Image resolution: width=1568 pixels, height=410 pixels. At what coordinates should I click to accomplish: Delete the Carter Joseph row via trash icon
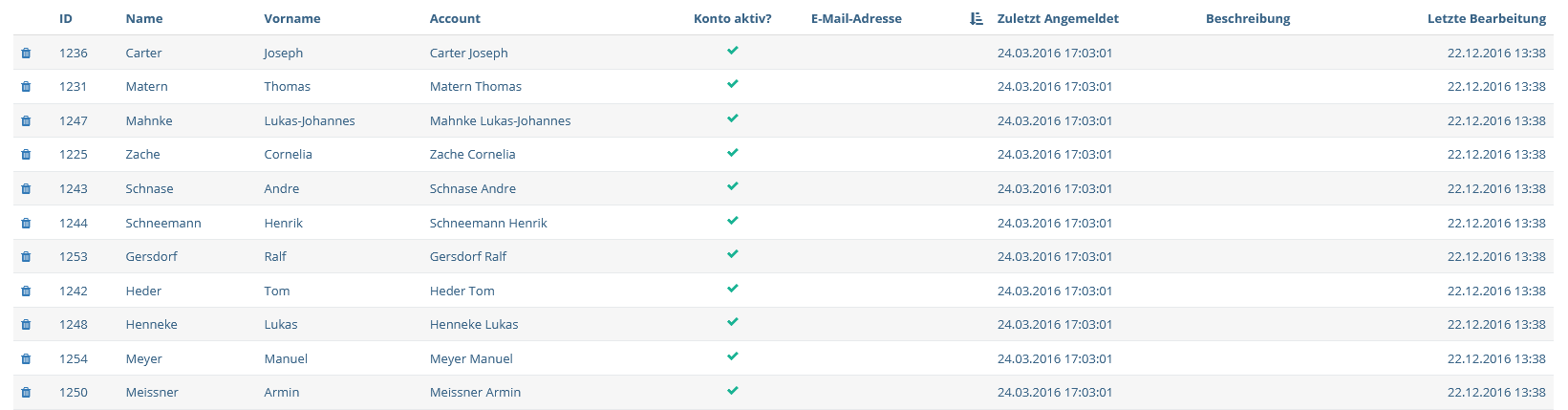(26, 54)
